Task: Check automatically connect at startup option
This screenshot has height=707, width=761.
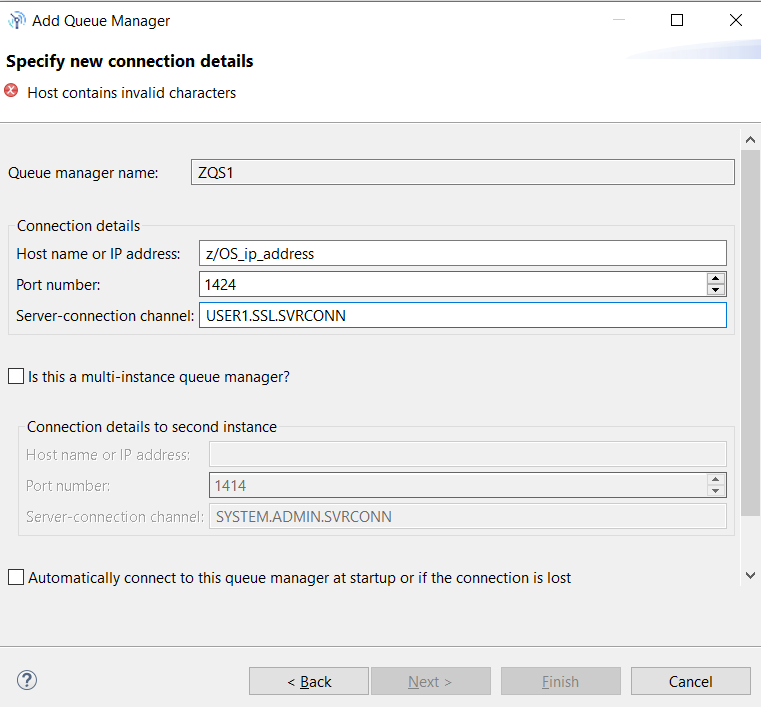Action: point(16,577)
